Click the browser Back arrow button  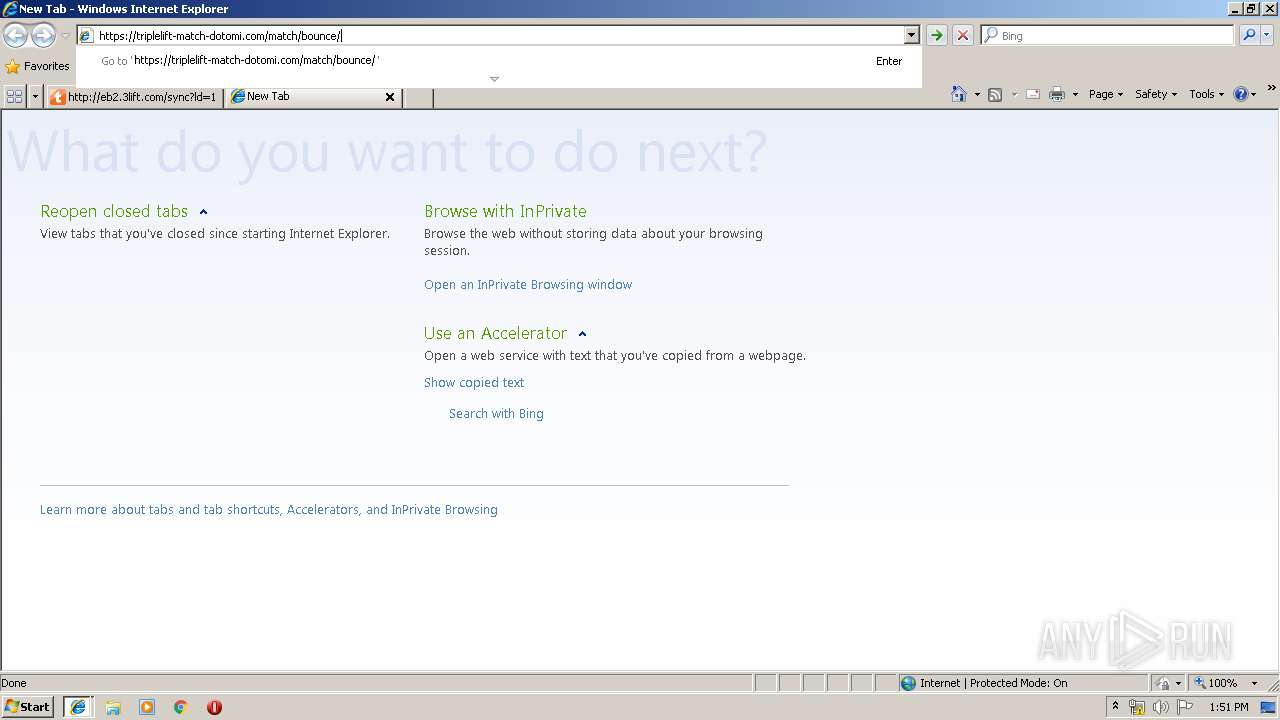click(x=15, y=36)
